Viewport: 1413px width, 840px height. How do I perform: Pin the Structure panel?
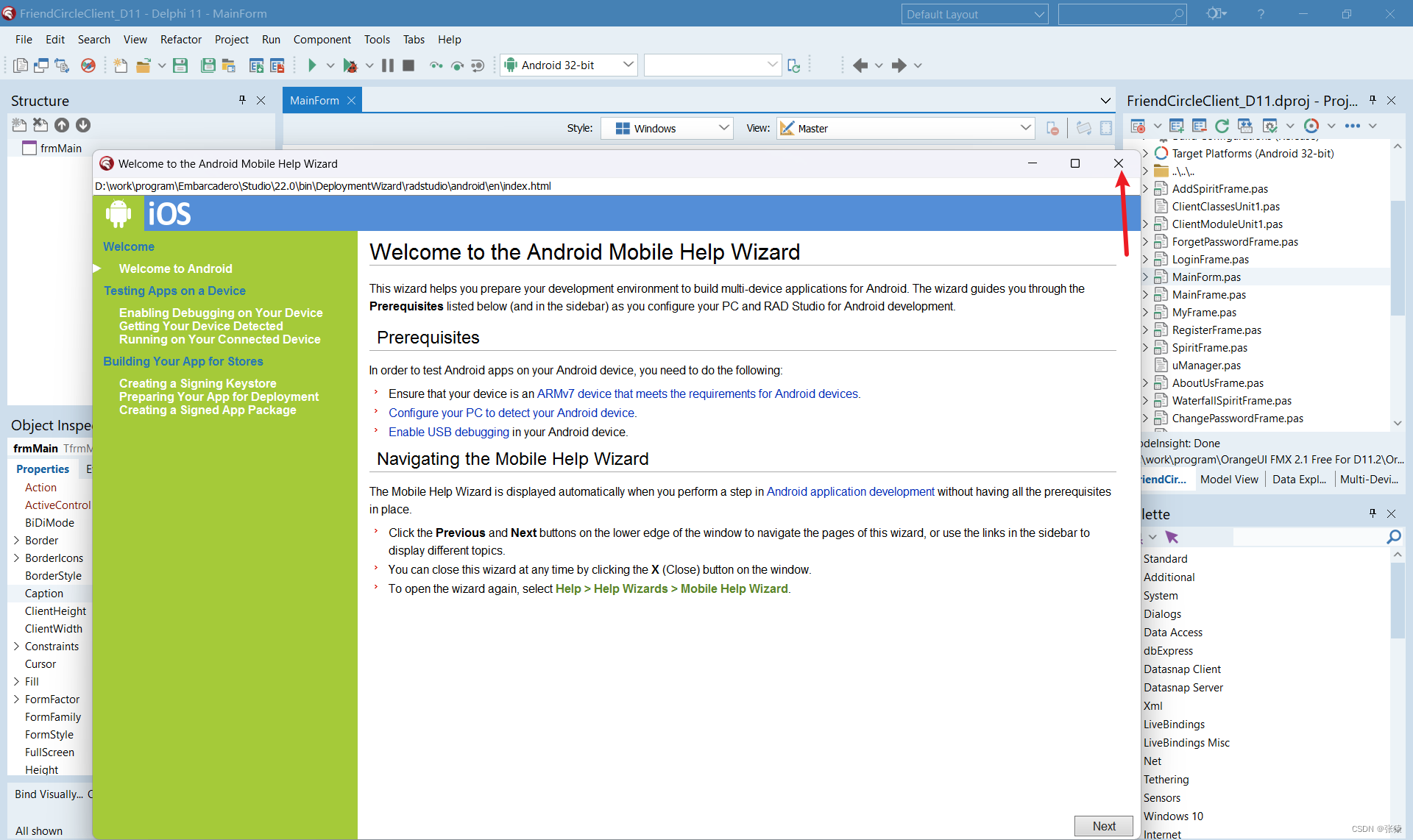[x=242, y=100]
